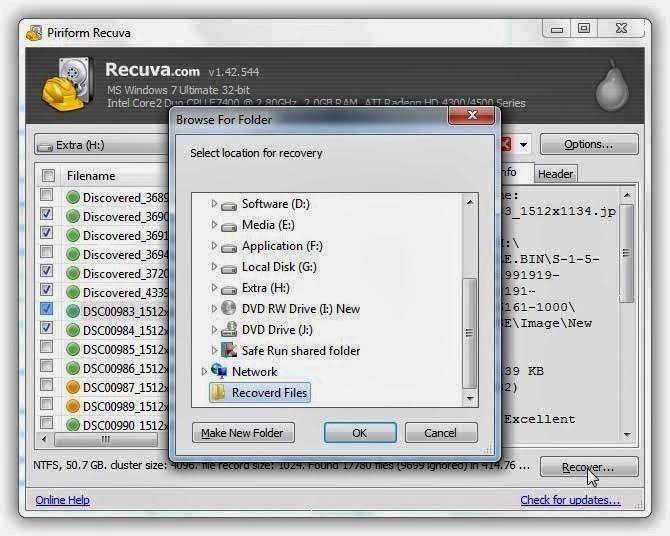Uncheck the Discovered_3691 checkbox
The image size is (670, 536).
[x=46, y=233]
